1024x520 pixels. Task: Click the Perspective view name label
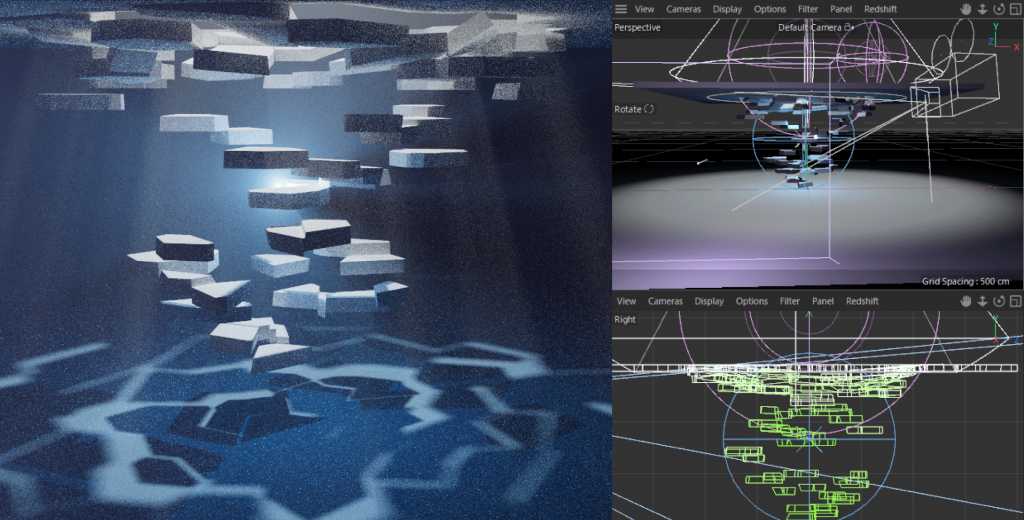click(x=637, y=27)
